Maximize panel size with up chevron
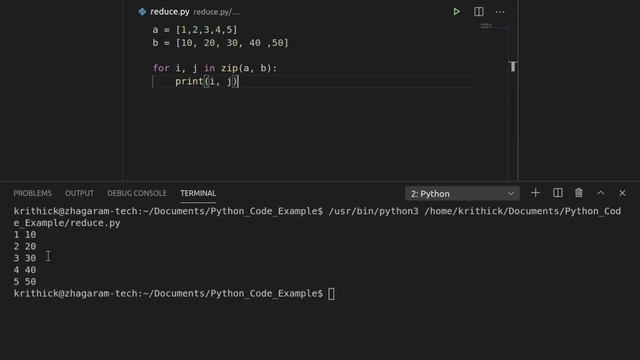 [x=600, y=193]
